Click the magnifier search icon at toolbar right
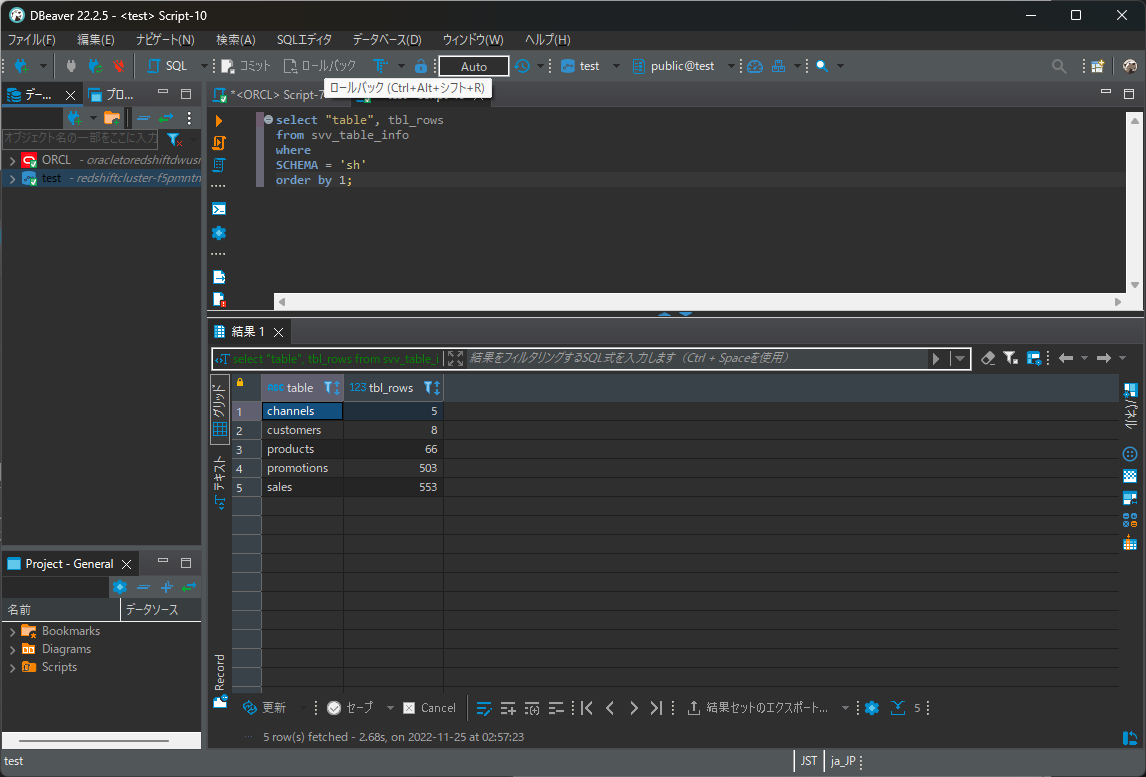Viewport: 1146px width, 777px height. tap(1058, 66)
